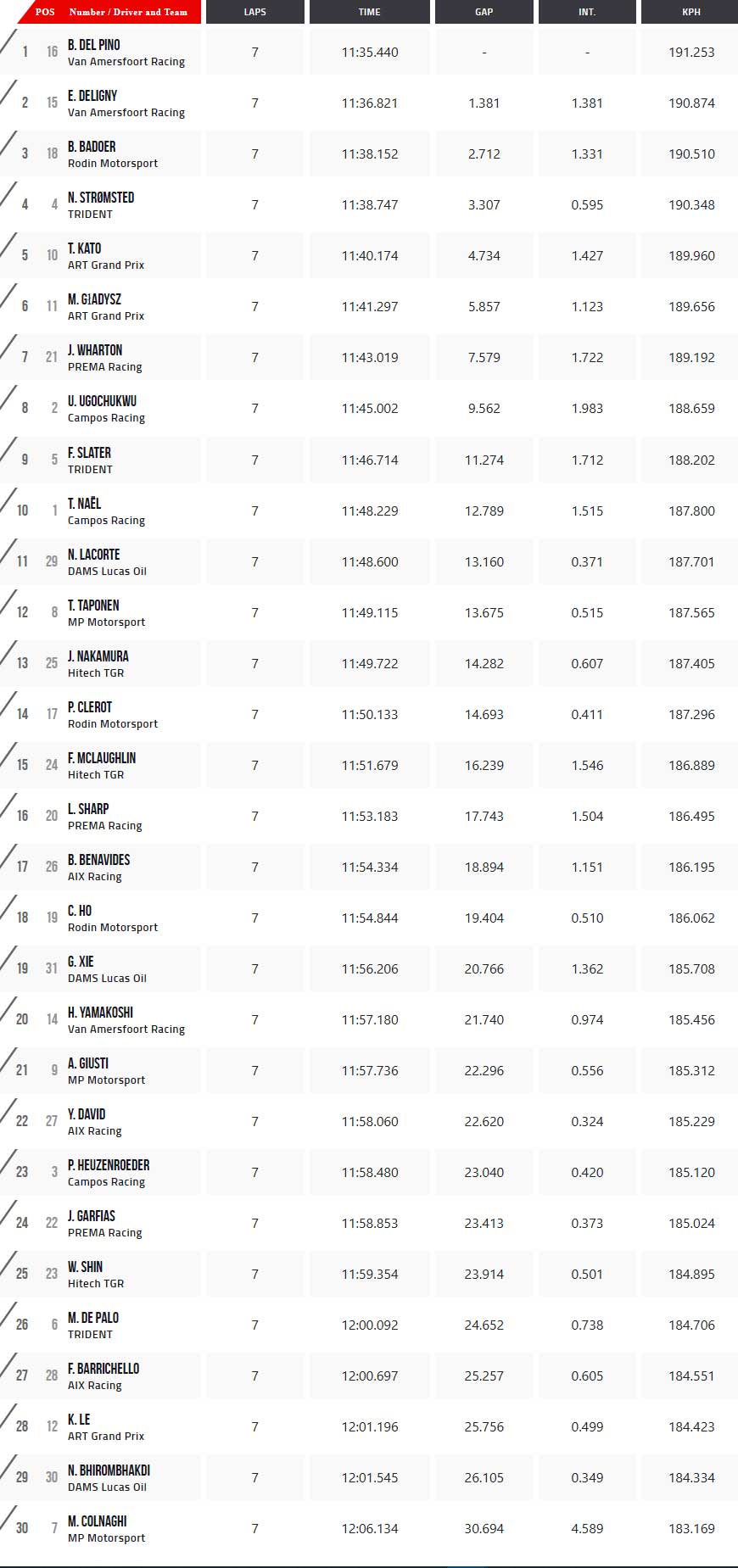The image size is (738, 1568).
Task: Click on driver T. TAPONEN
Action: click(93, 605)
